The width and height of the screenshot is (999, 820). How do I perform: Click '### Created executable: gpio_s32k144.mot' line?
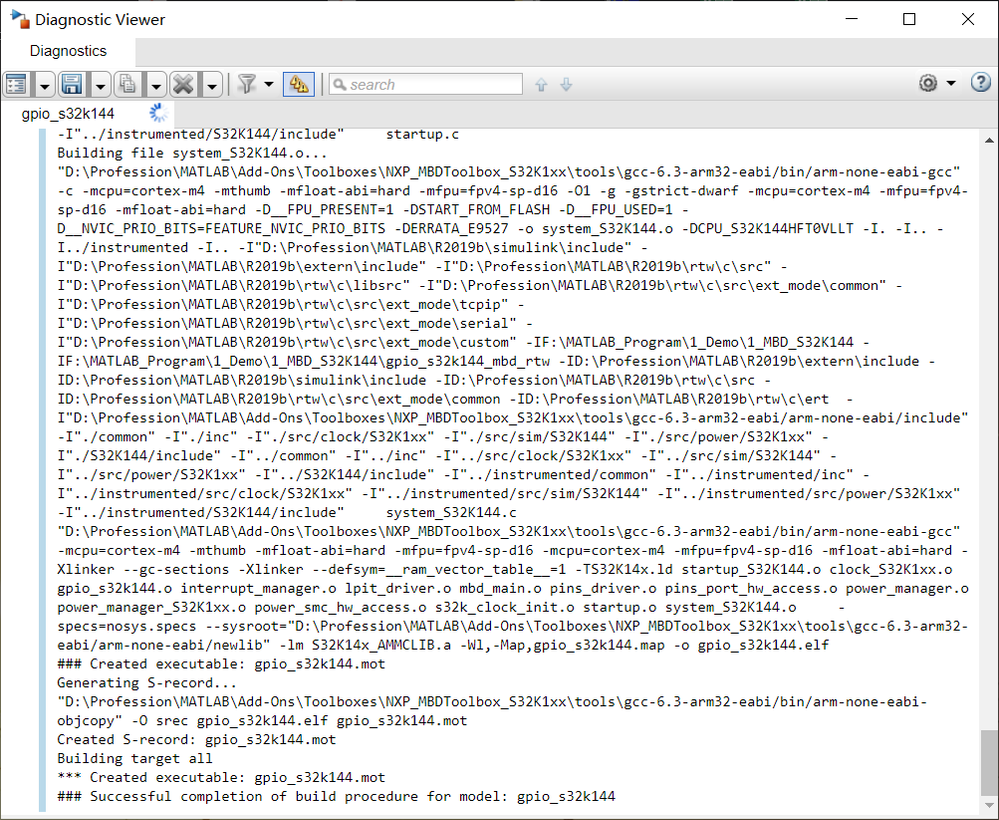point(221,663)
